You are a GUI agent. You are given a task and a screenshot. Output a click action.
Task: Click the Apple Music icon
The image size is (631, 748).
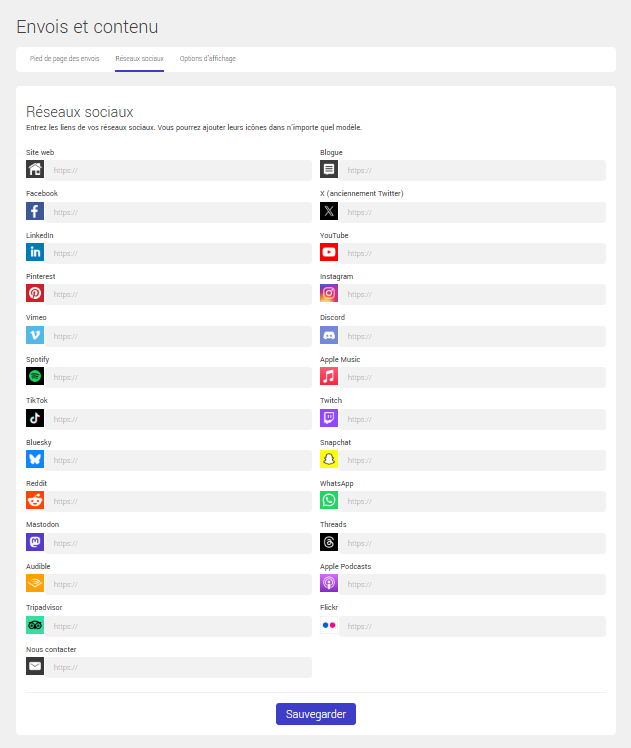pyautogui.click(x=329, y=376)
